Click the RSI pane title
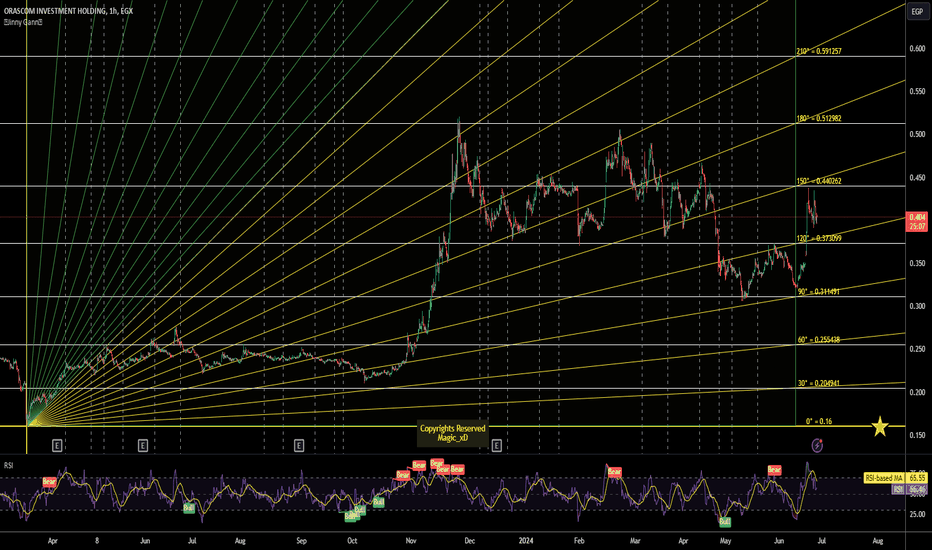932x550 pixels. [x=8, y=465]
